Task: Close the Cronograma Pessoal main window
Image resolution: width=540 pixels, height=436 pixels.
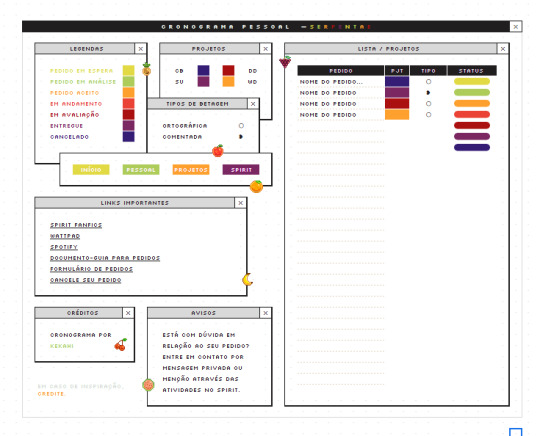Action: 516,27
